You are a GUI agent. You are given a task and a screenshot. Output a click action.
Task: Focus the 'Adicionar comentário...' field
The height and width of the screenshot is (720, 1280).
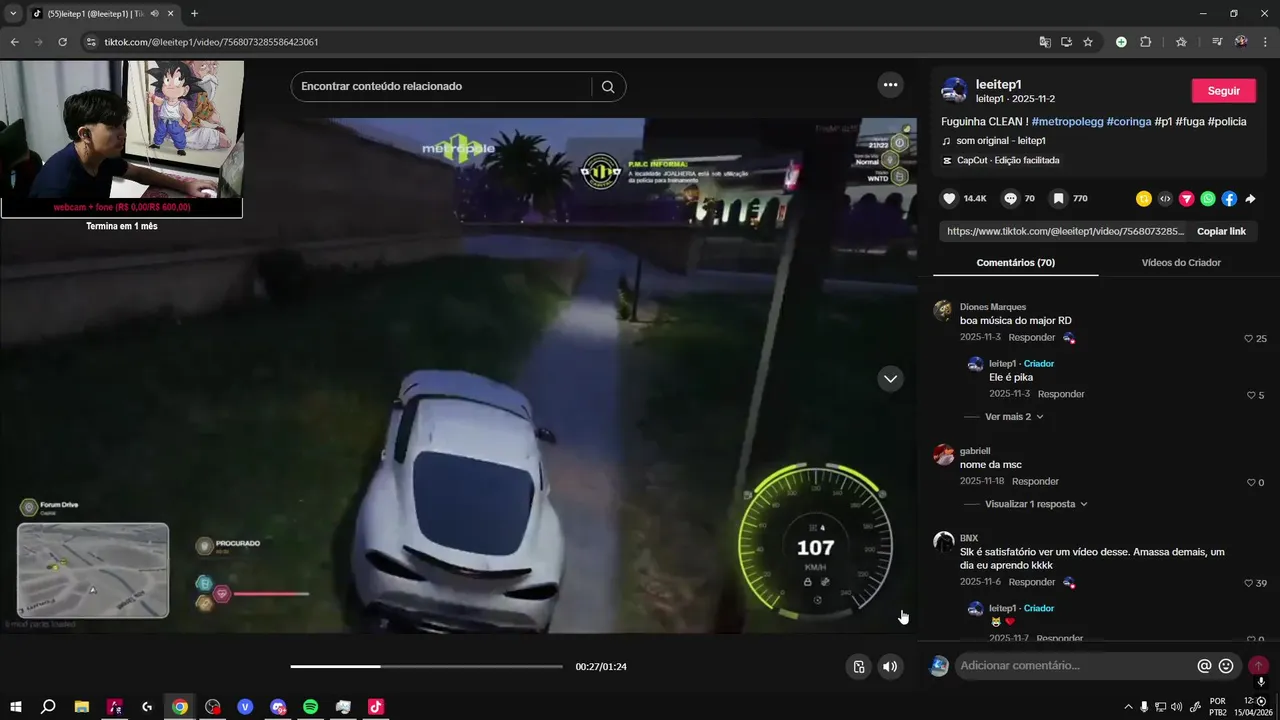click(1075, 666)
